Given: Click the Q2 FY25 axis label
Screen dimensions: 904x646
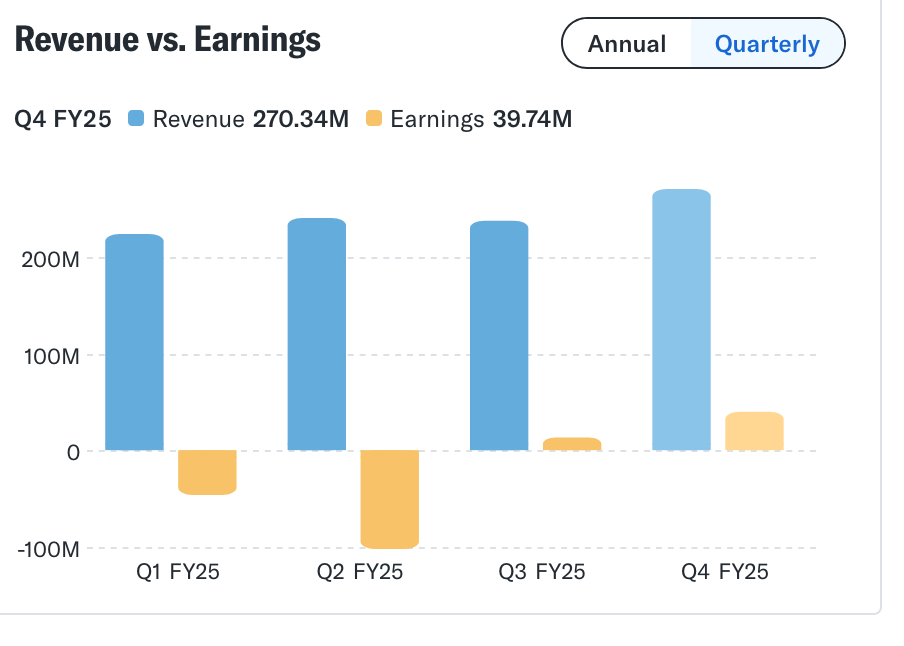Looking at the screenshot, I should tap(360, 573).
